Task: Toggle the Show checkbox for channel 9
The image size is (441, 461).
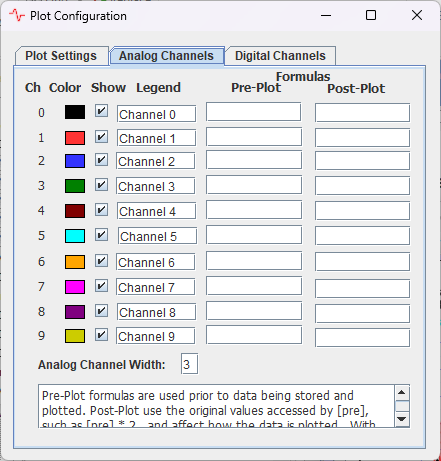Action: click(101, 334)
